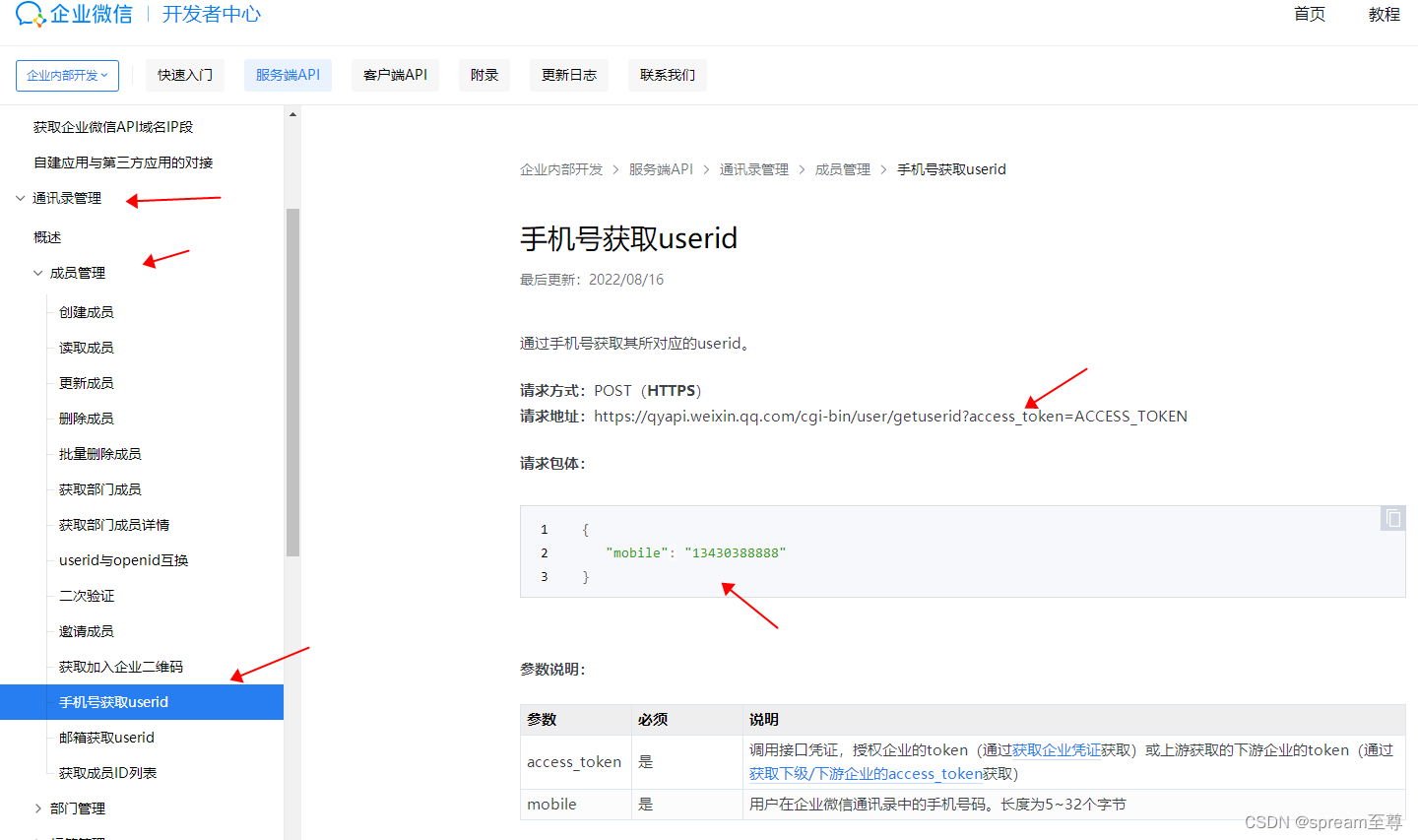Open the 批量删除成员 page
Screen dimensions: 1418x840
100,454
